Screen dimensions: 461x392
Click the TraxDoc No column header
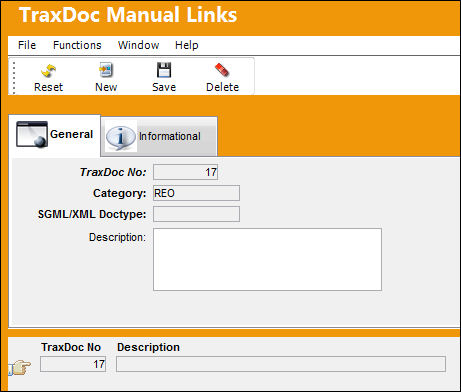[x=71, y=347]
